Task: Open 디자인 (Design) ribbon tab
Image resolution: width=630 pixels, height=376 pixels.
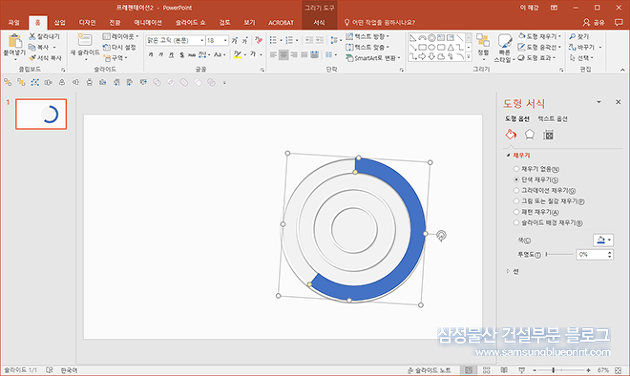Action: (87, 22)
